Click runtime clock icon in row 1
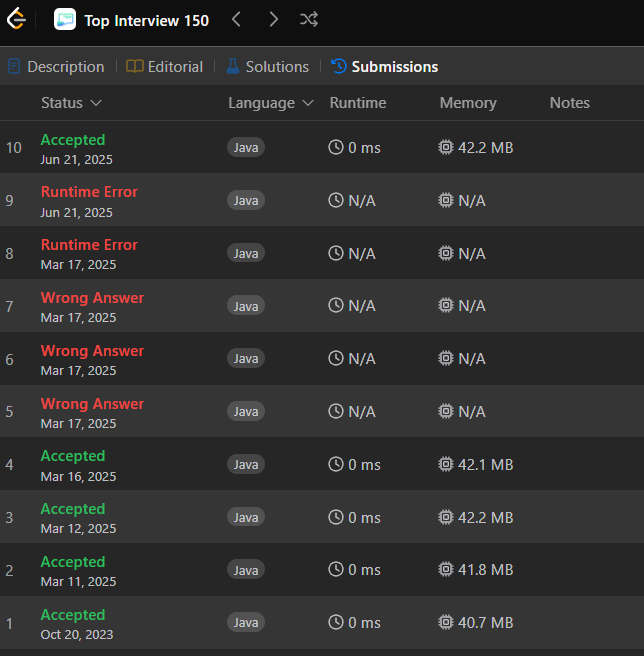The height and width of the screenshot is (656, 644). pos(336,622)
